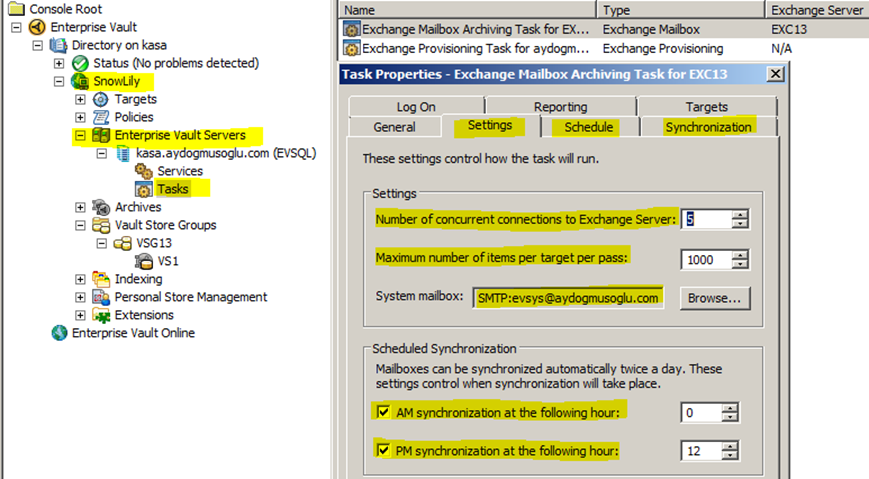Collapse the Vault Store Groups node

click(80, 225)
